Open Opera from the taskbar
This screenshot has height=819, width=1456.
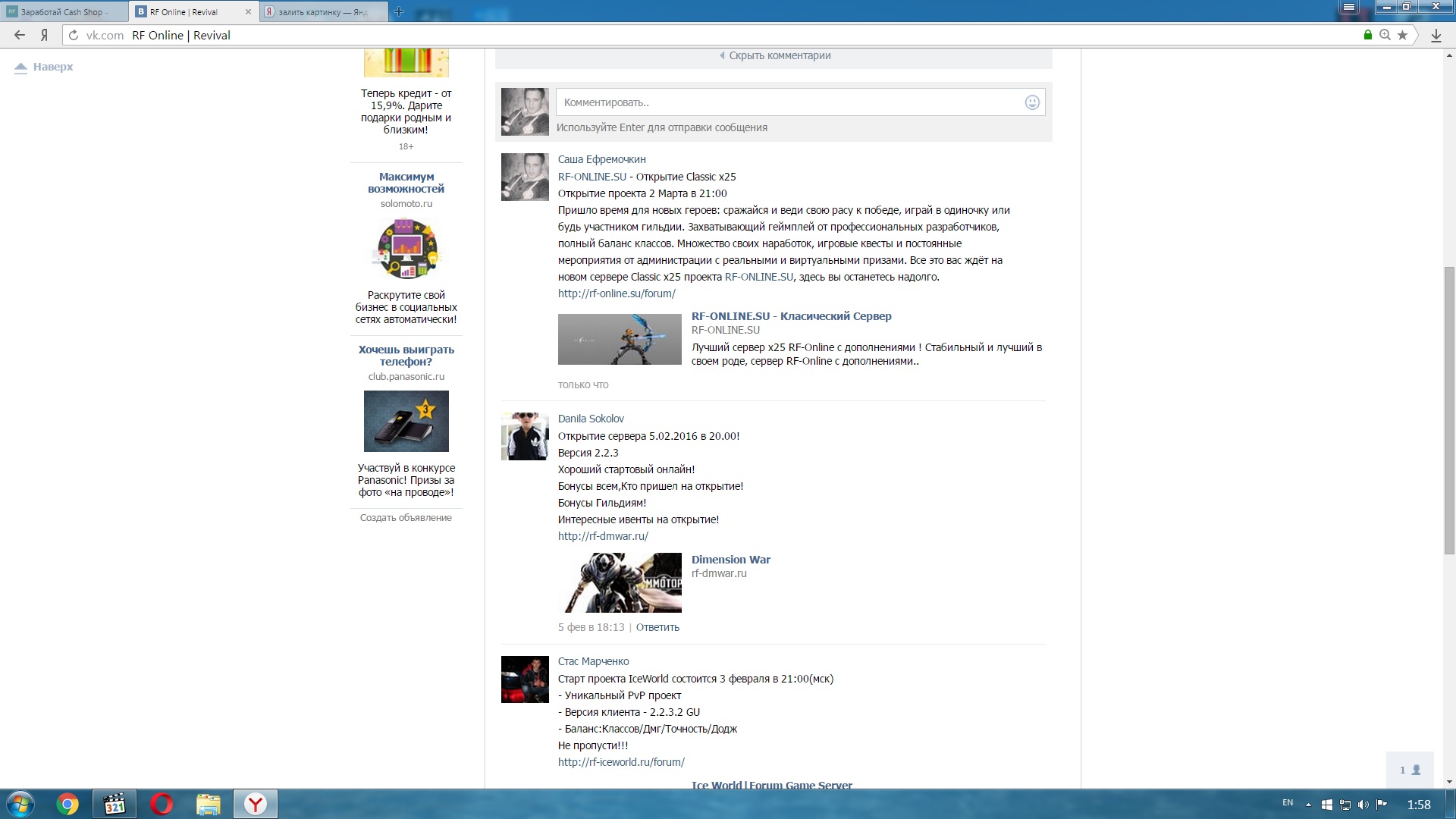[x=161, y=804]
